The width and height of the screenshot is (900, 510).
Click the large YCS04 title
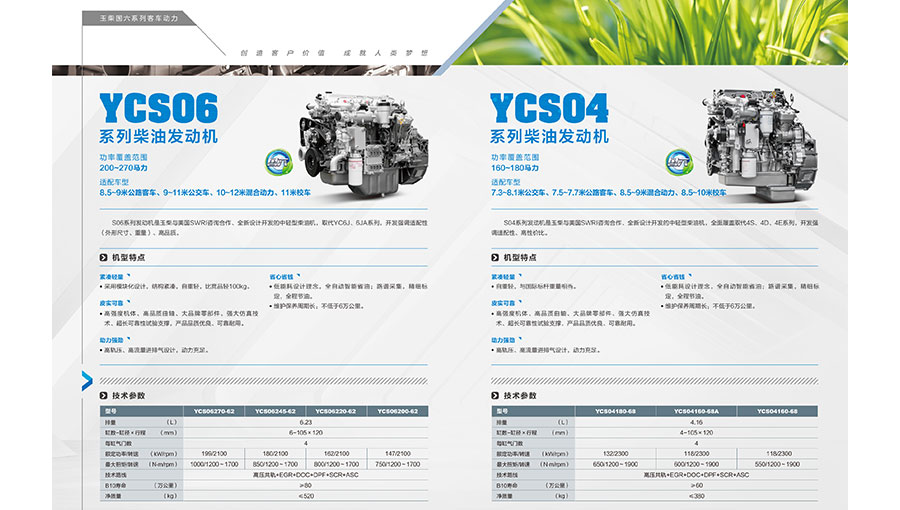point(549,108)
